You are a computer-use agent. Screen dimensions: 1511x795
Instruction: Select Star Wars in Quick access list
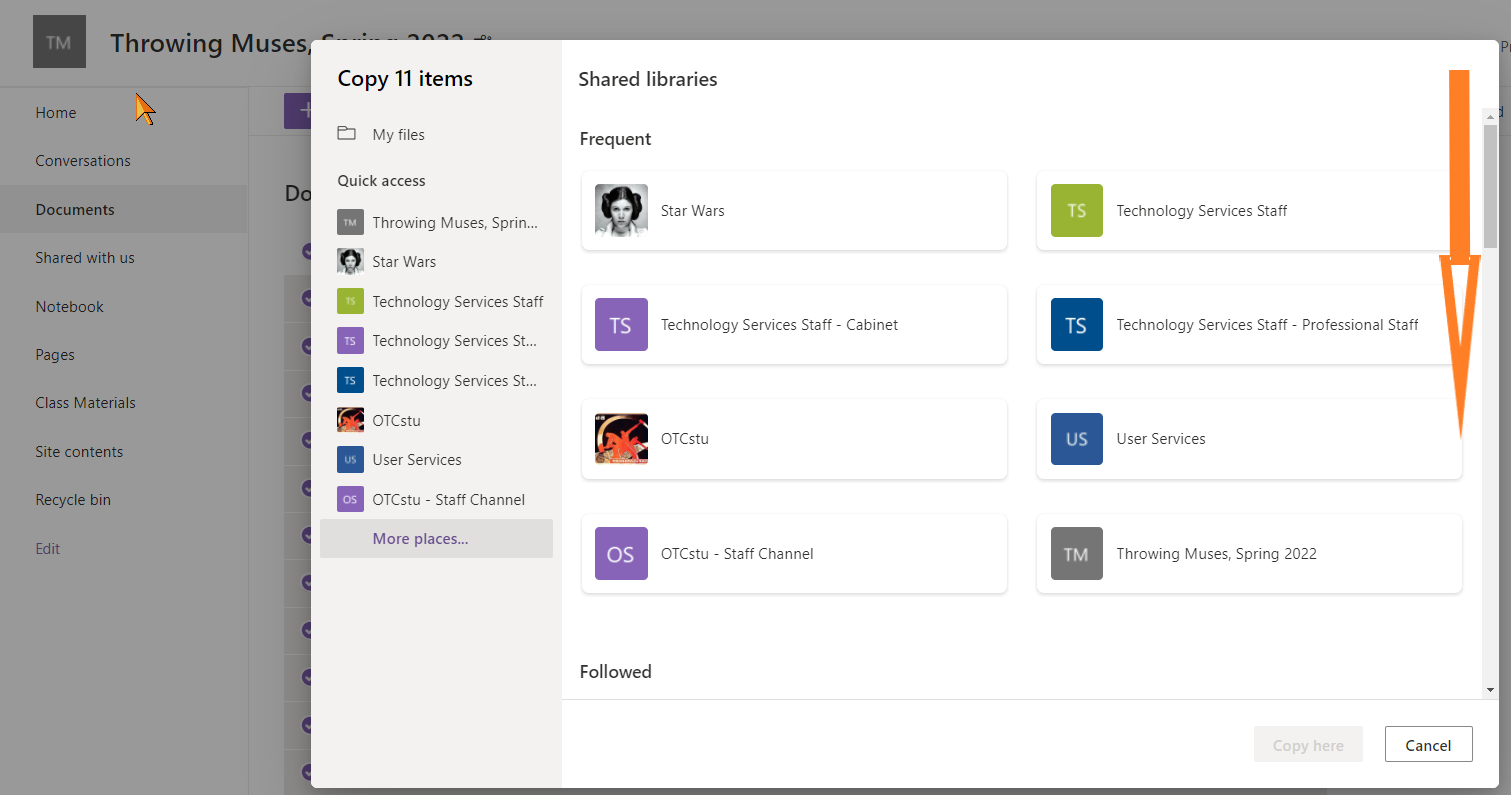point(436,262)
